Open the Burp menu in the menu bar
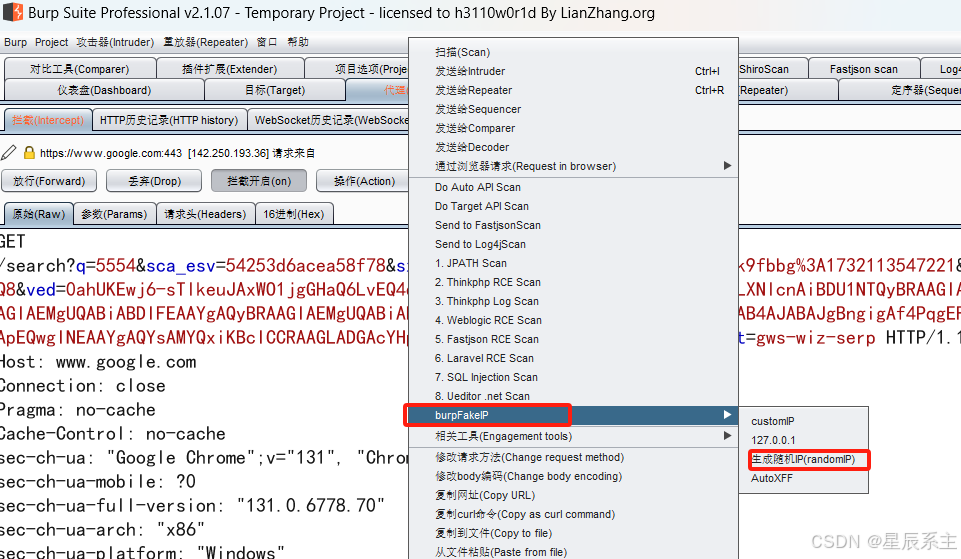This screenshot has width=961, height=559. pyautogui.click(x=15, y=42)
